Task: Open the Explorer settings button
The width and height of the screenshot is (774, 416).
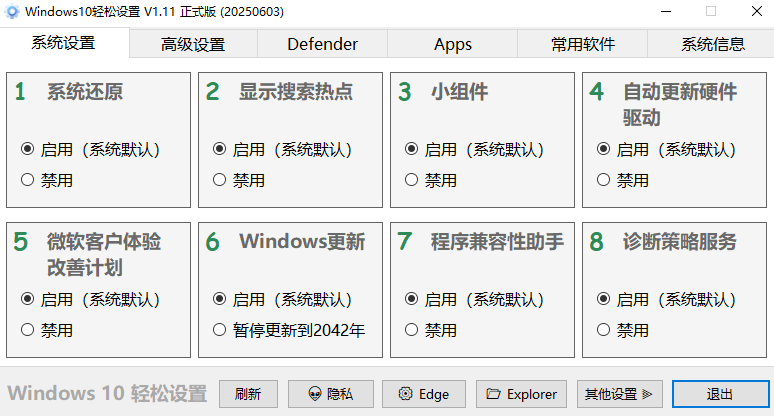Action: tap(522, 394)
